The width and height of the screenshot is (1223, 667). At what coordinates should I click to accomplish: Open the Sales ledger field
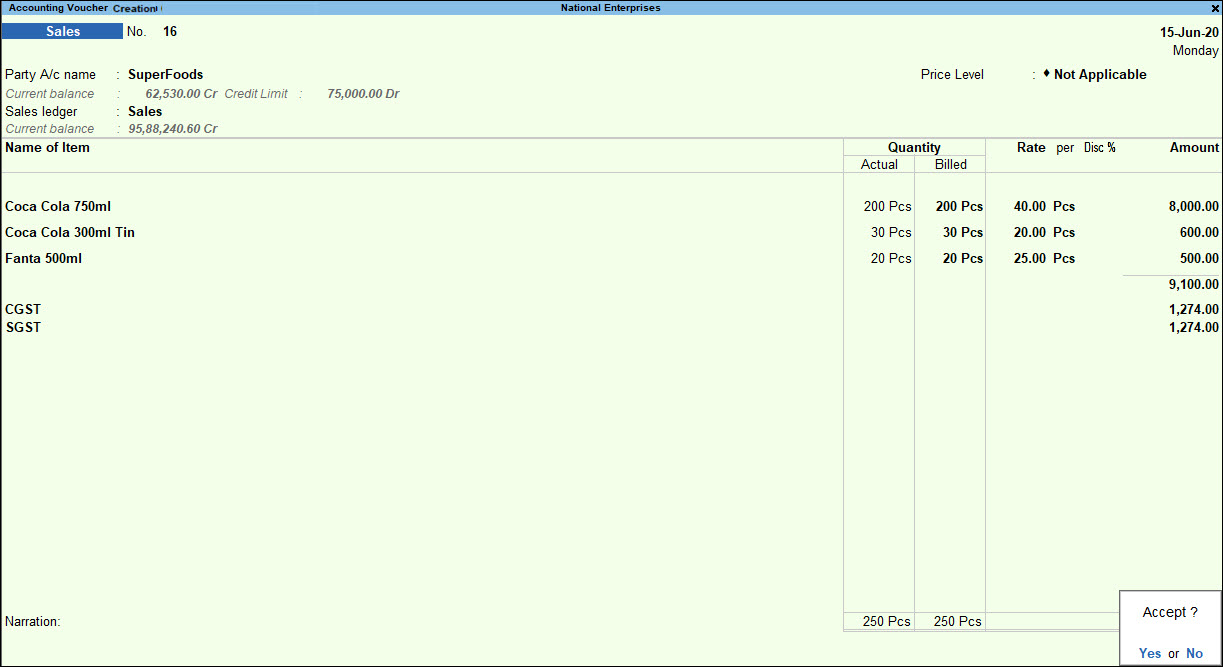point(145,111)
